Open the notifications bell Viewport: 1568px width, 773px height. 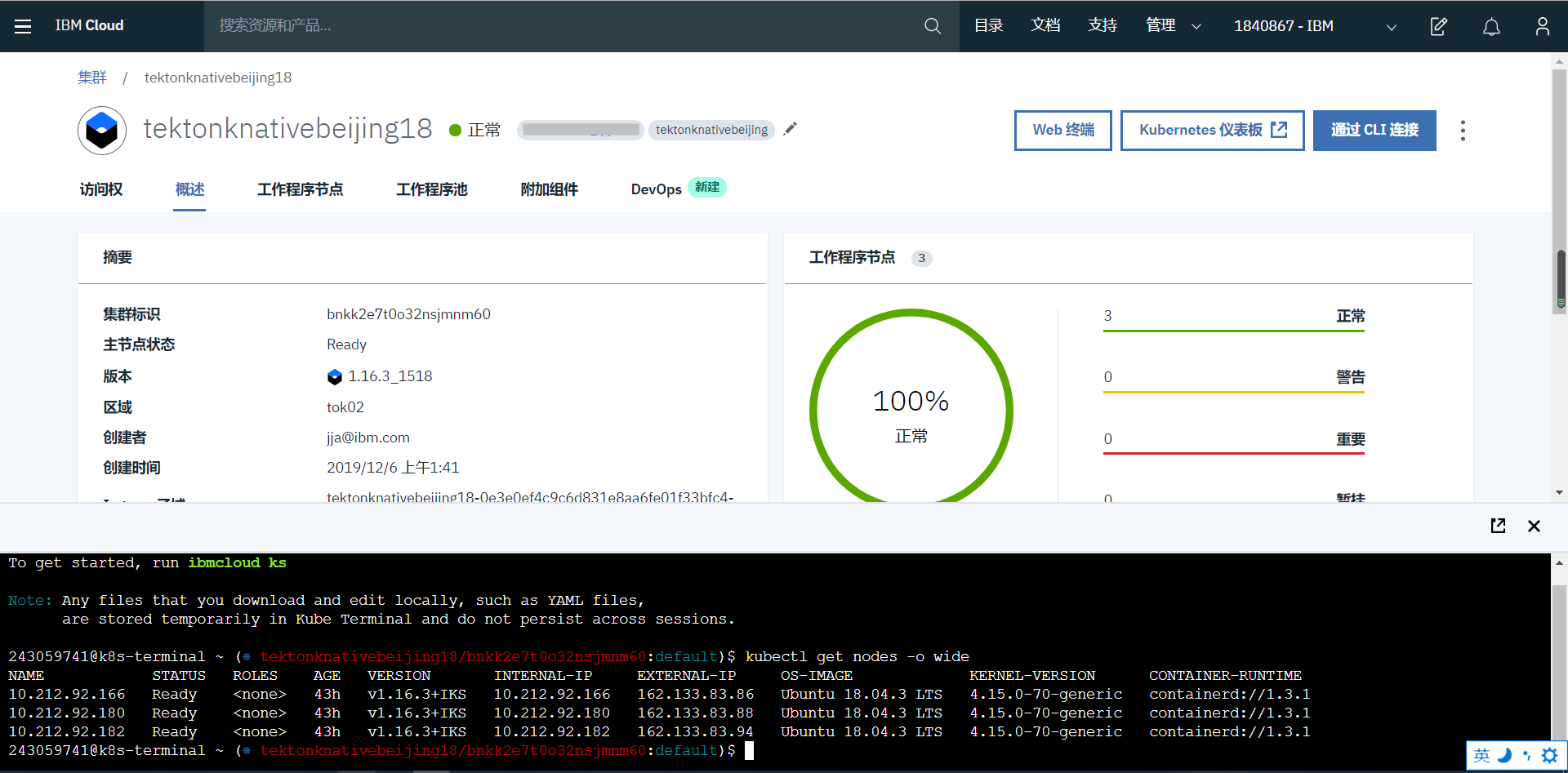click(x=1491, y=26)
